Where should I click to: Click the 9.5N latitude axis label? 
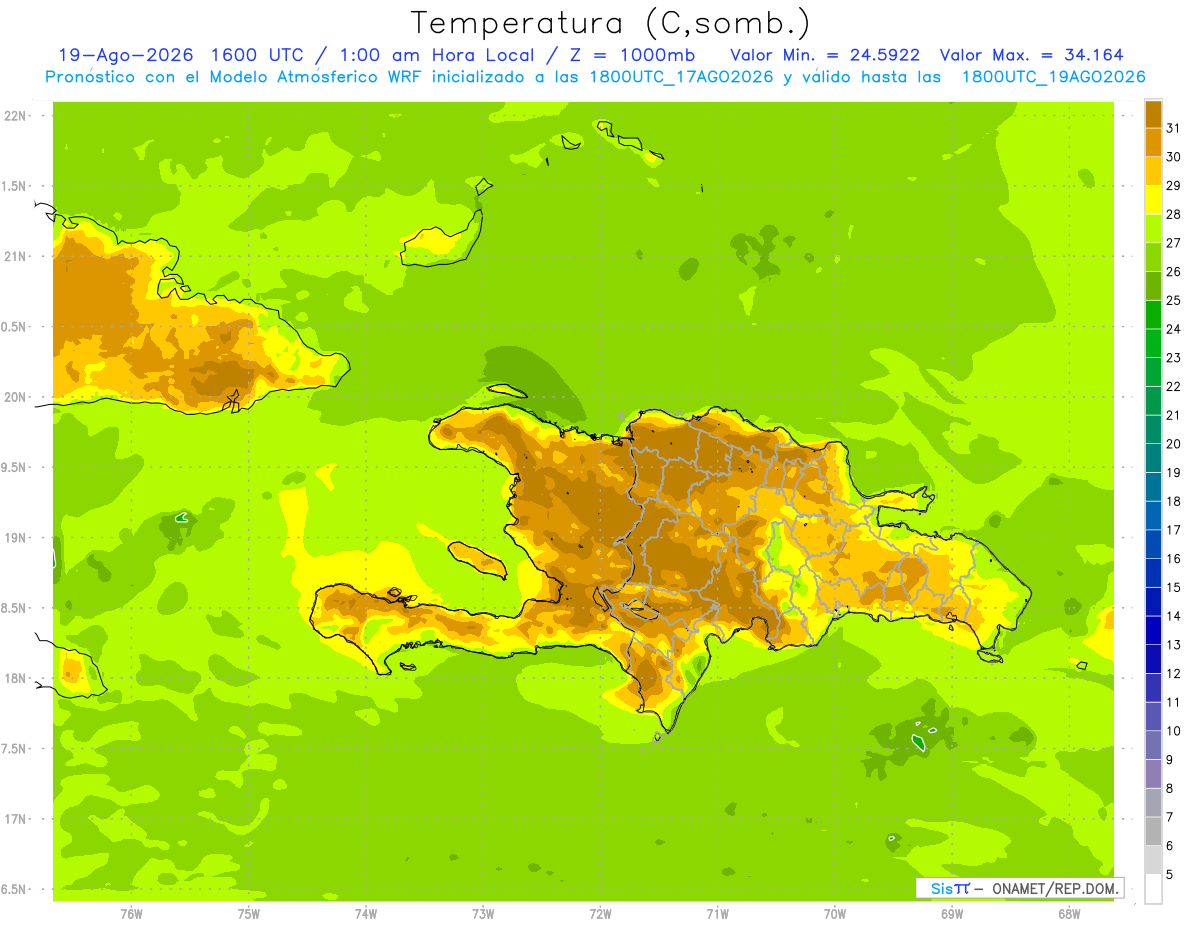click(14, 467)
